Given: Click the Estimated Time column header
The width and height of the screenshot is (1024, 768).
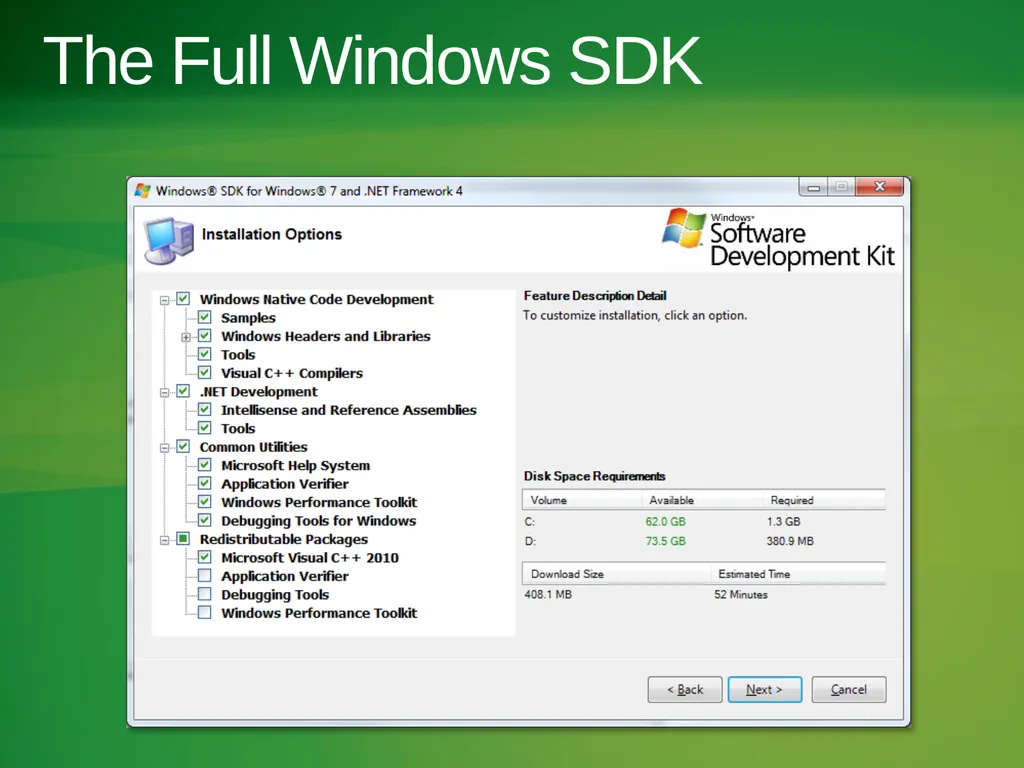Looking at the screenshot, I should tap(798, 573).
